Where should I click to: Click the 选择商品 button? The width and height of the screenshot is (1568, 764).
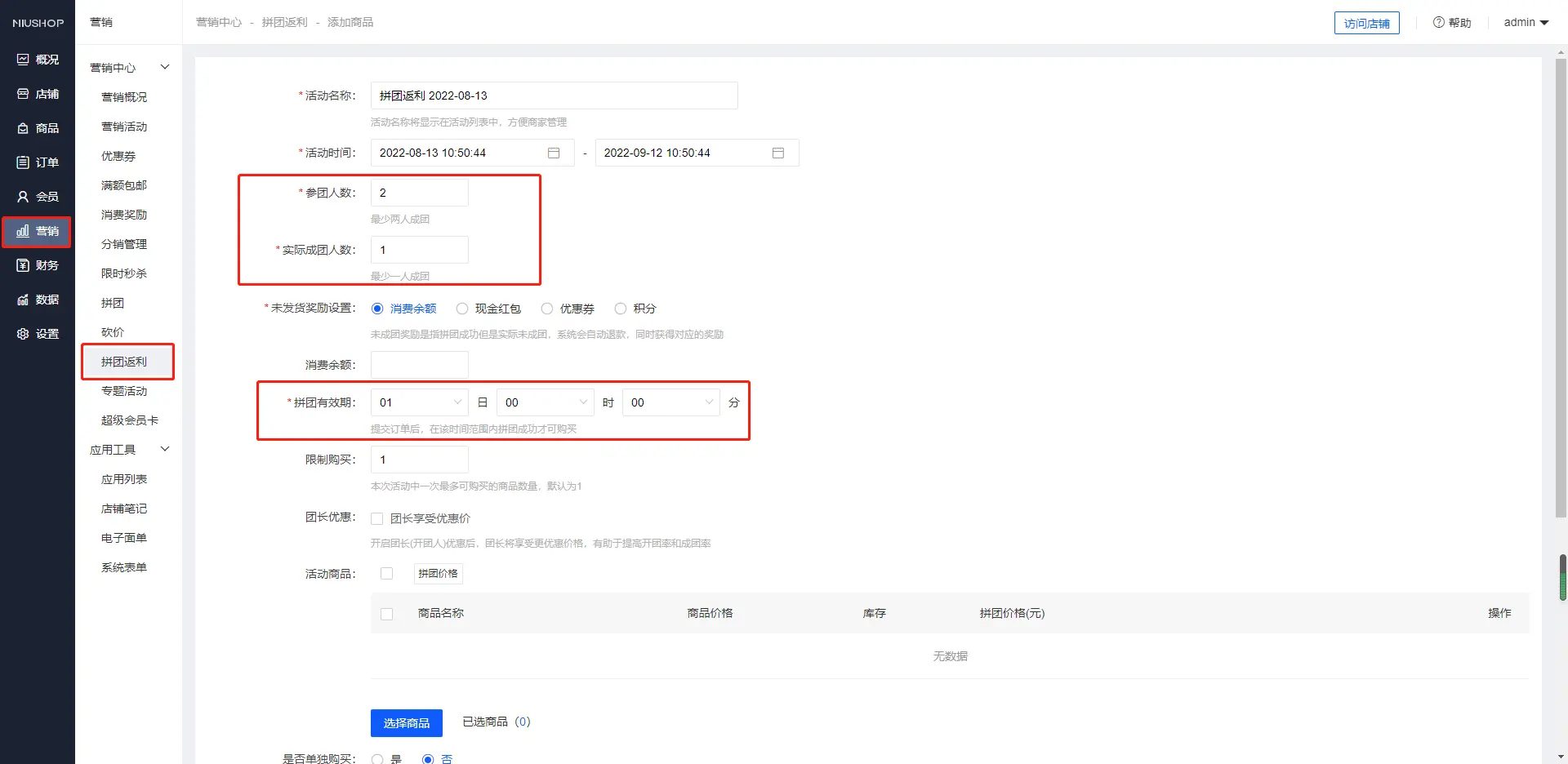pyautogui.click(x=406, y=723)
